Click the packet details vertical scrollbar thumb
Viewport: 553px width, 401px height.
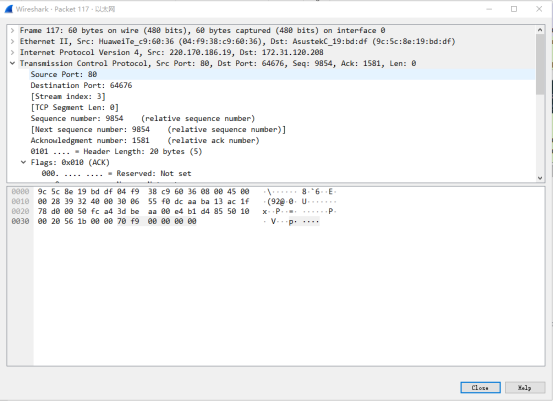[x=540, y=64]
